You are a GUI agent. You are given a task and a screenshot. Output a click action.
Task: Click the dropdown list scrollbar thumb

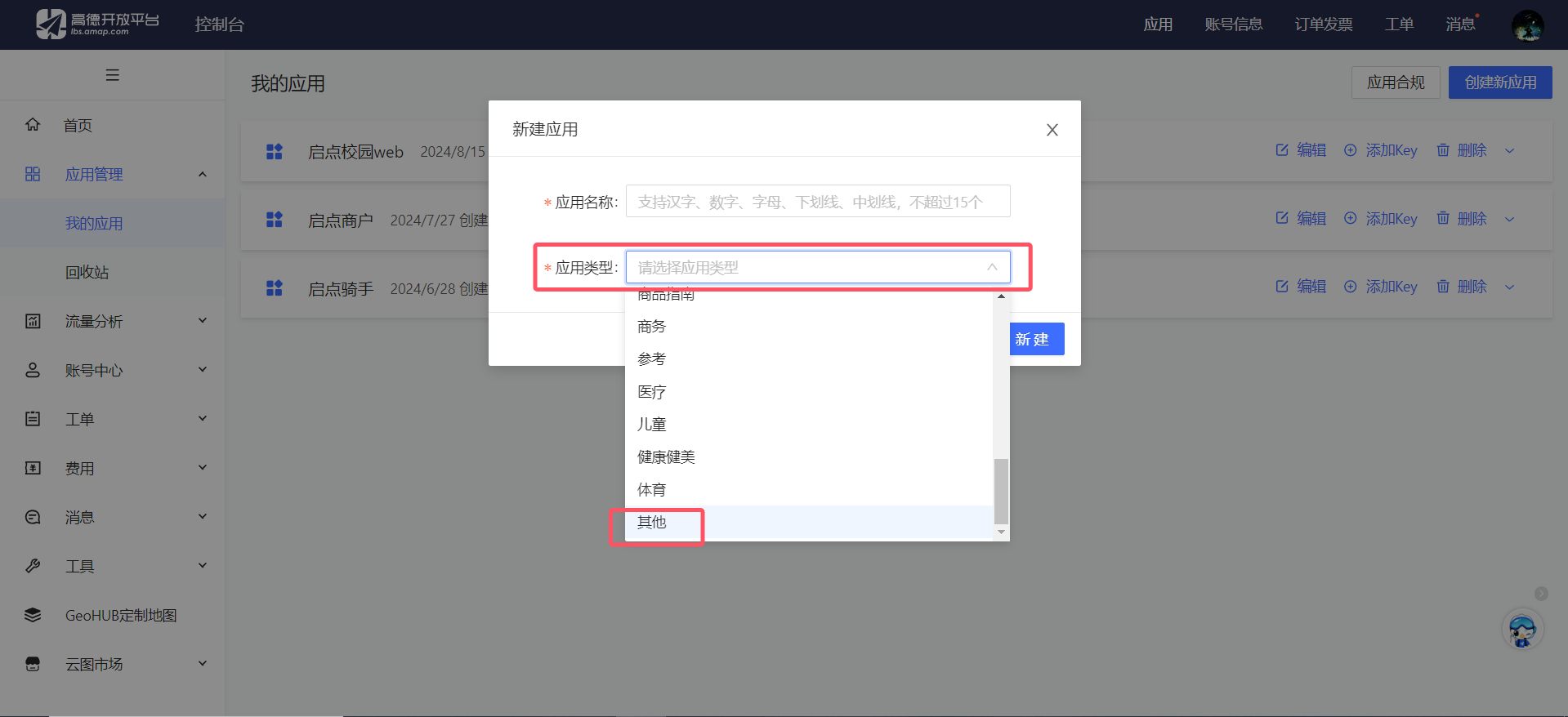[1001, 491]
